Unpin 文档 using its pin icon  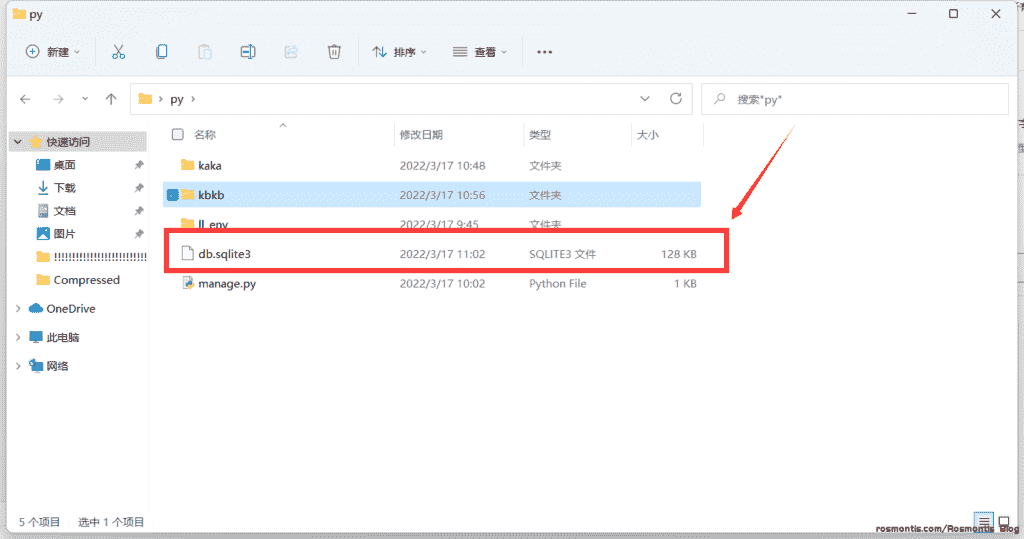[139, 210]
